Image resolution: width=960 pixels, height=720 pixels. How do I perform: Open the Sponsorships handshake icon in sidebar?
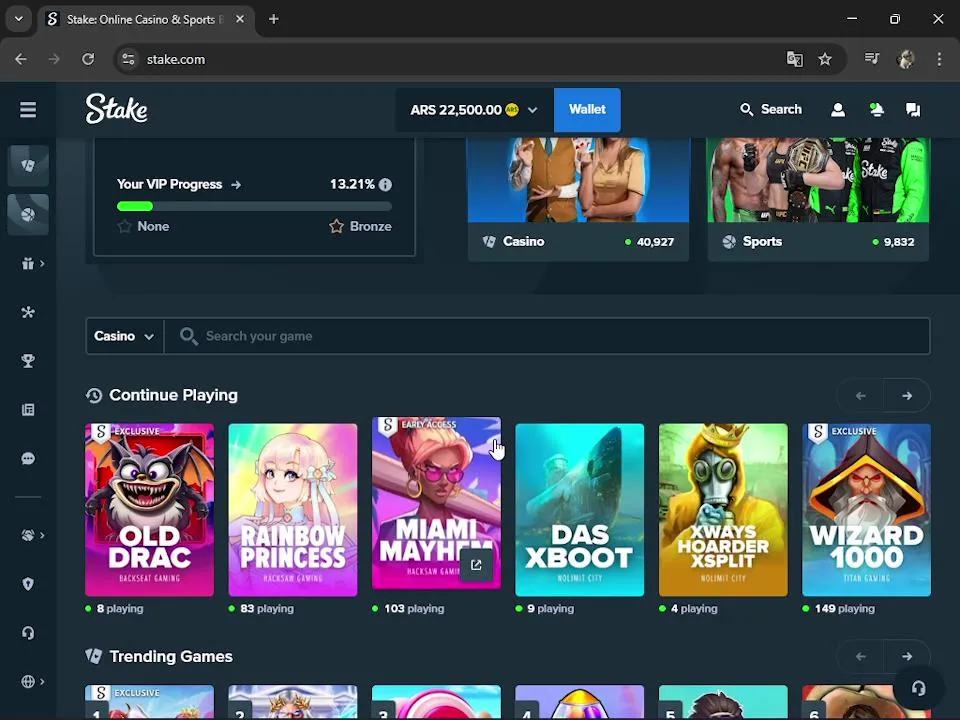[x=28, y=535]
